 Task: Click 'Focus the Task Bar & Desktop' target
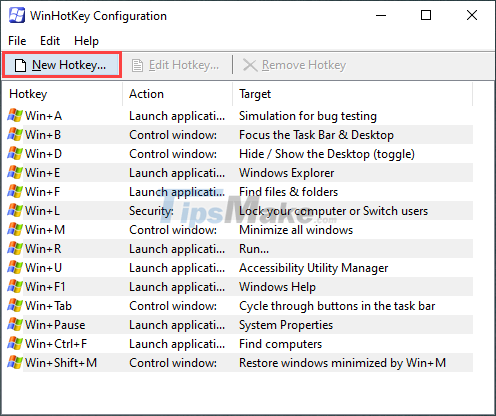(x=316, y=135)
